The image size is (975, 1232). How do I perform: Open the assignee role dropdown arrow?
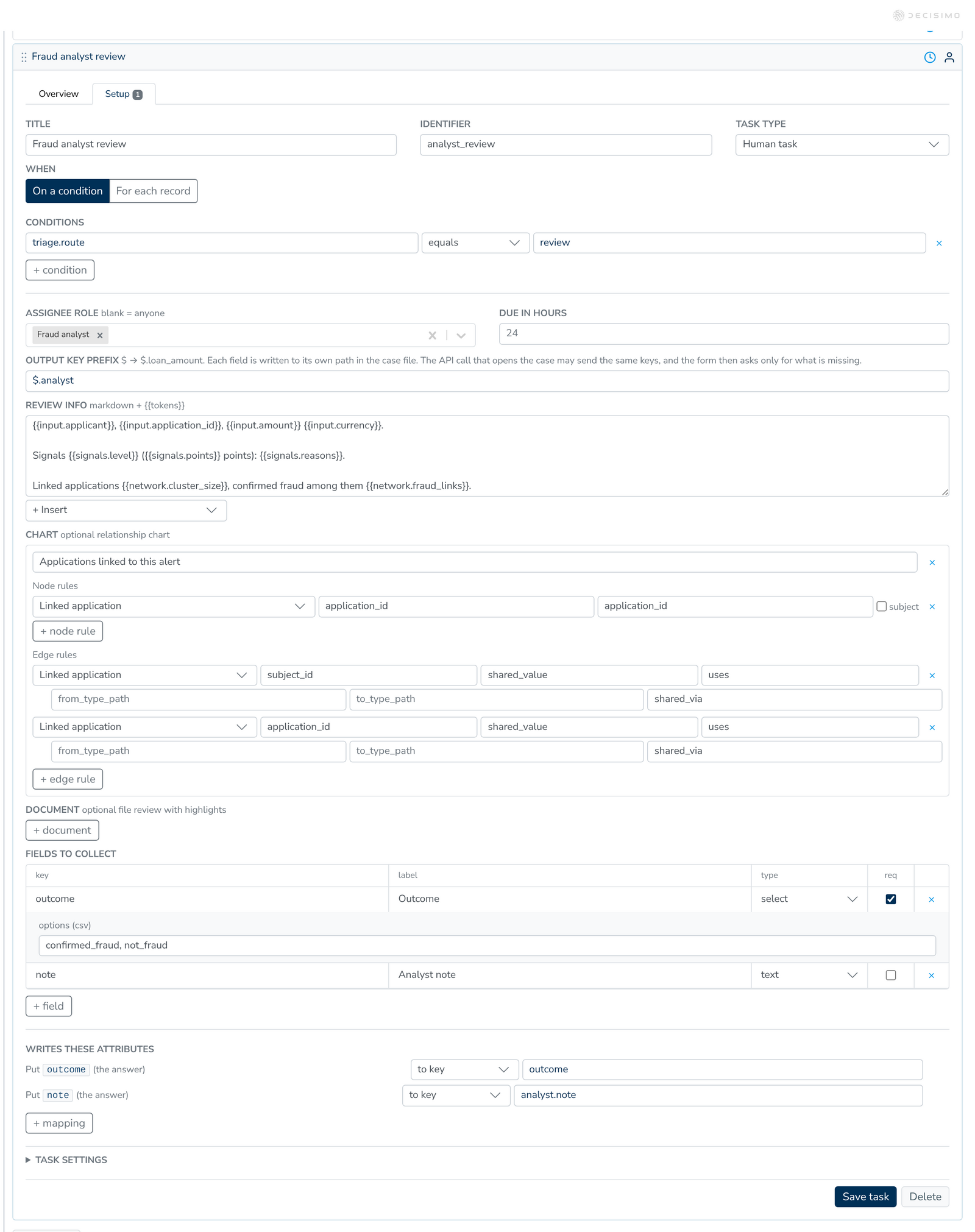click(461, 335)
